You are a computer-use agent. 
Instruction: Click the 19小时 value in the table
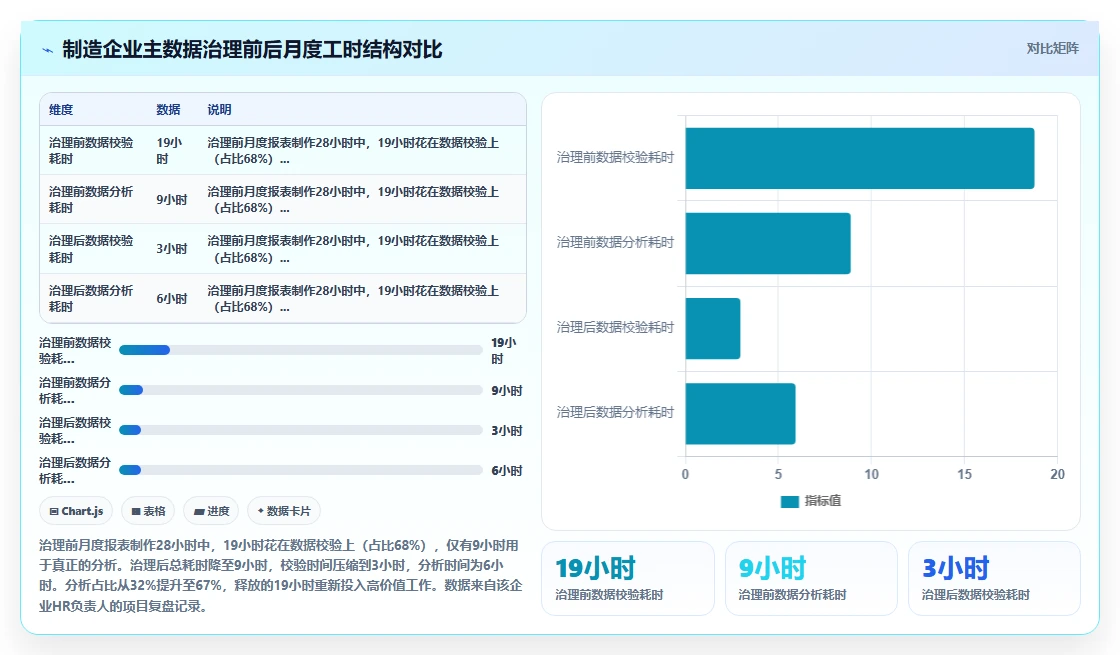tap(169, 151)
